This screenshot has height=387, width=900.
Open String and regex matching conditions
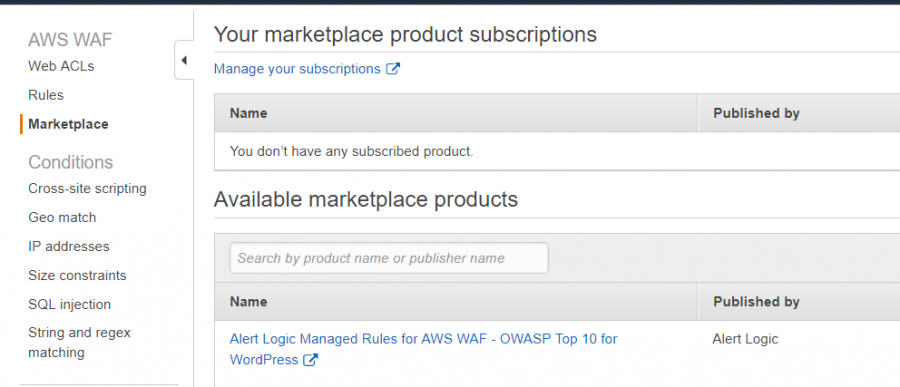click(x=79, y=342)
